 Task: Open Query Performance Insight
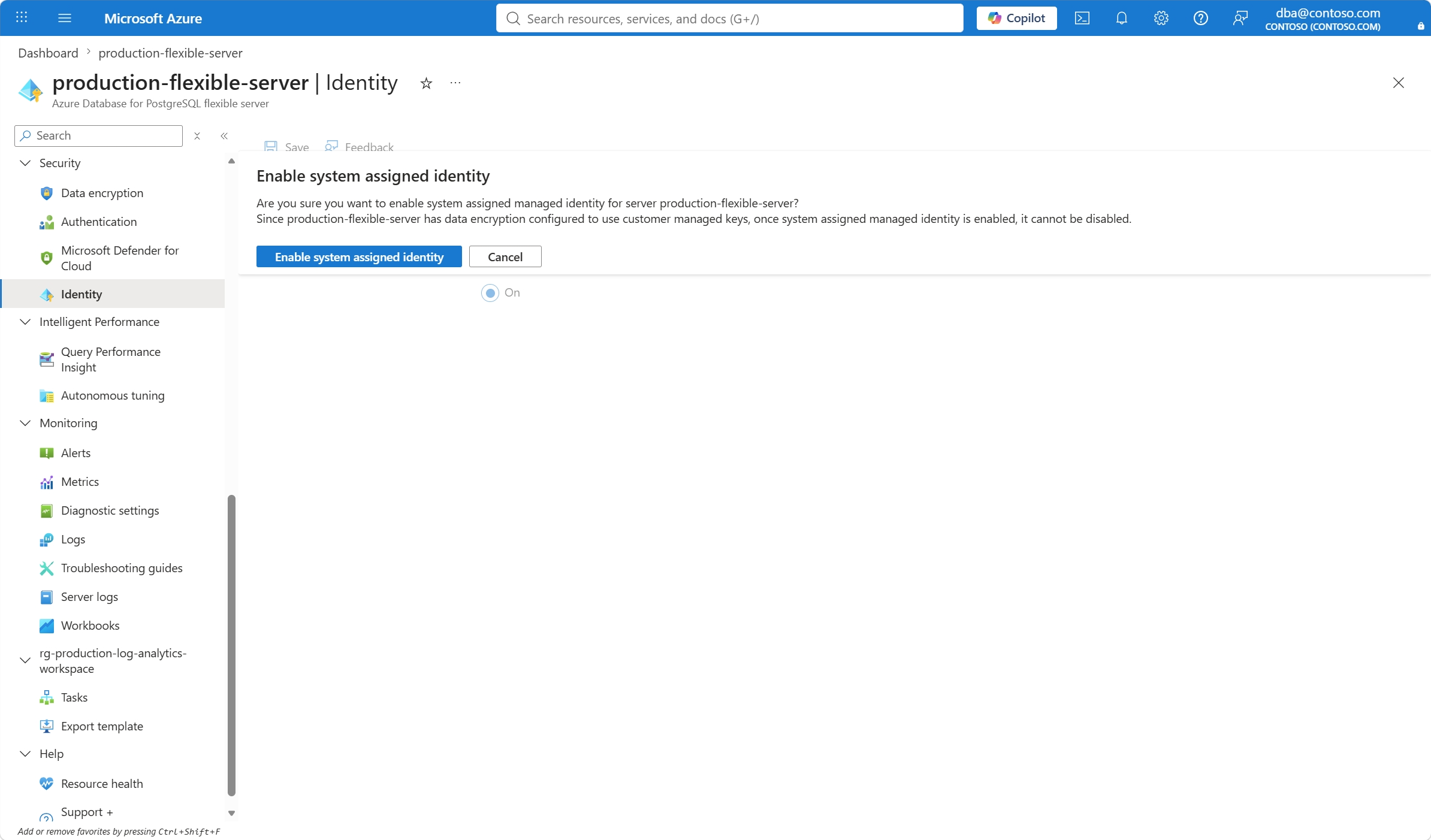113,359
